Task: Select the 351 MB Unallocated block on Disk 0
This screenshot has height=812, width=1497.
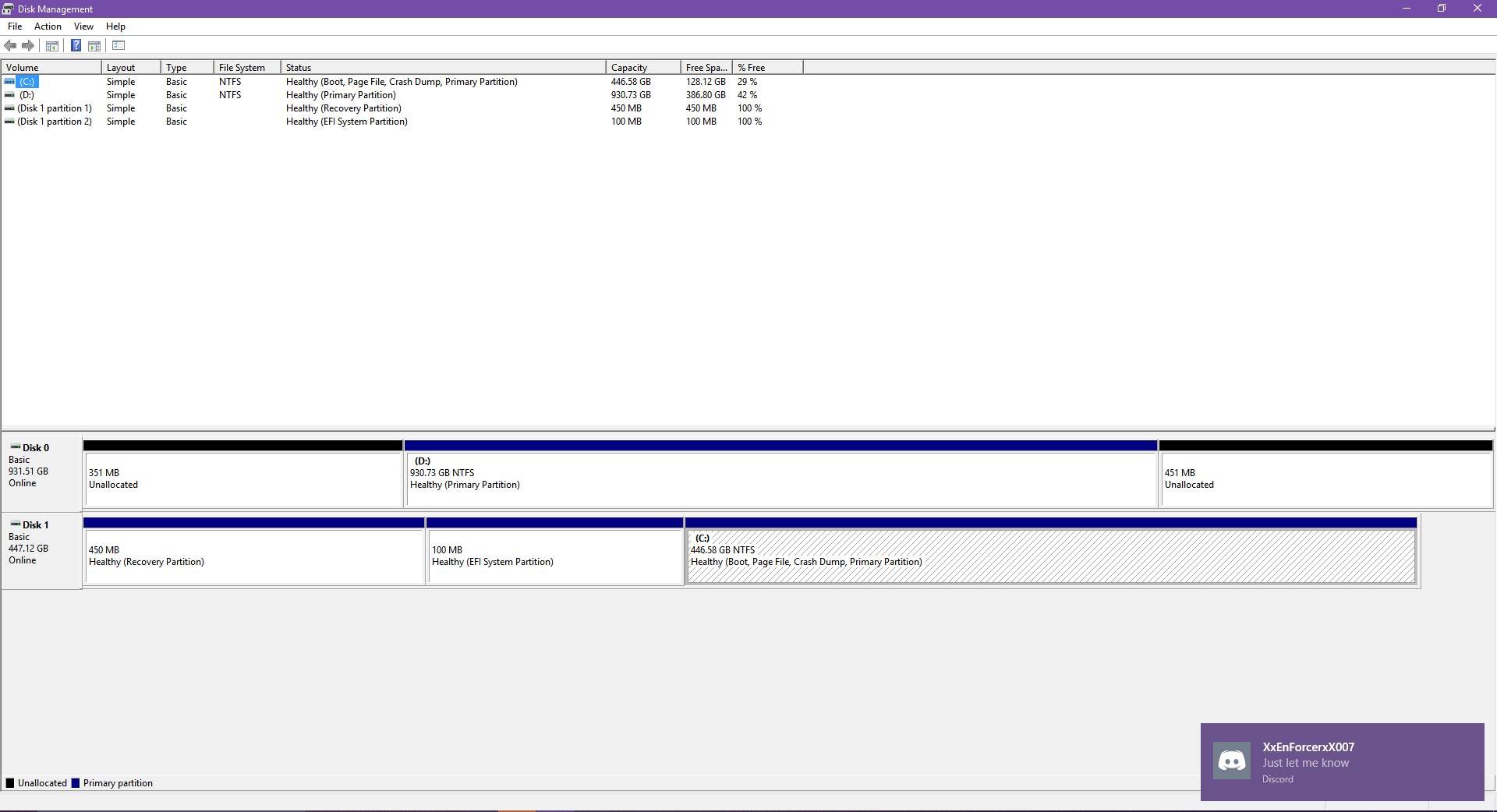Action: tap(242, 474)
